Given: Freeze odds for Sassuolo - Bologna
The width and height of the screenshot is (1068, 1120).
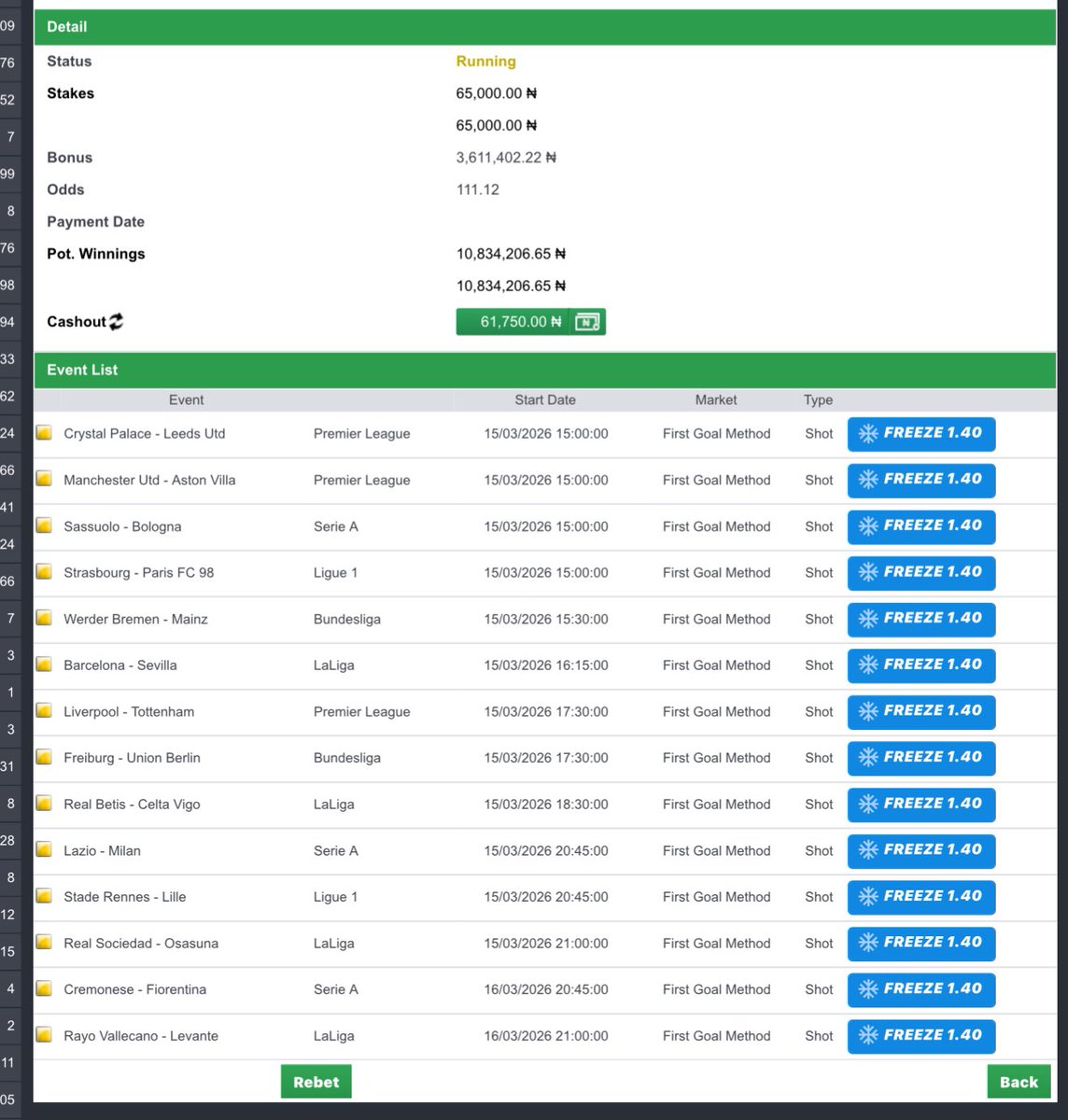Looking at the screenshot, I should (921, 526).
